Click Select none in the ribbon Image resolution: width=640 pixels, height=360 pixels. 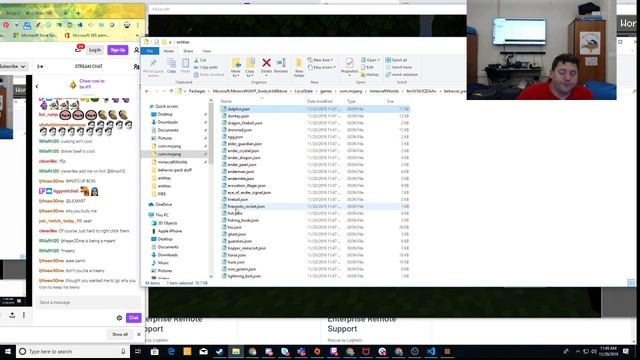pyautogui.click(x=398, y=67)
